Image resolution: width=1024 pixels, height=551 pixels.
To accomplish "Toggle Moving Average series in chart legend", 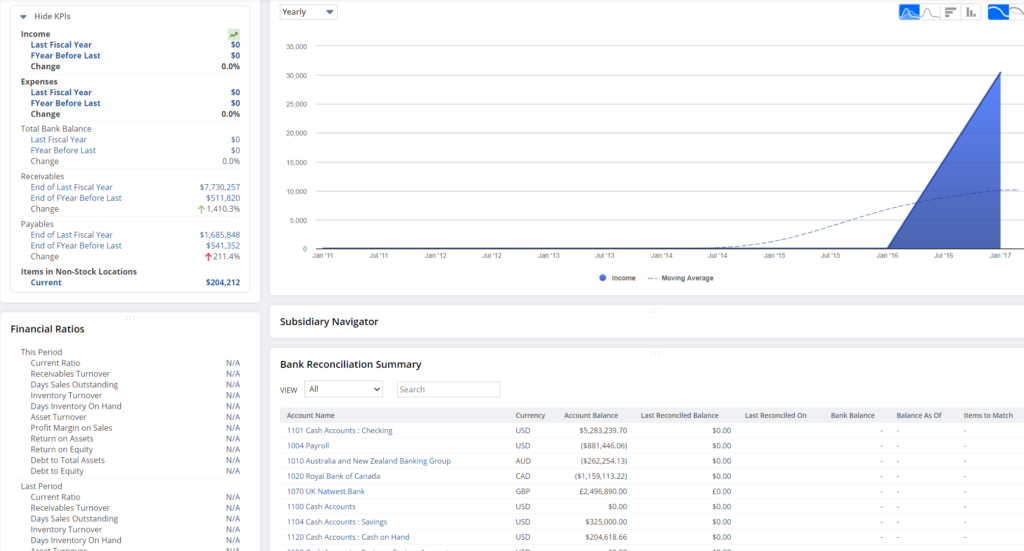I will click(x=680, y=278).
